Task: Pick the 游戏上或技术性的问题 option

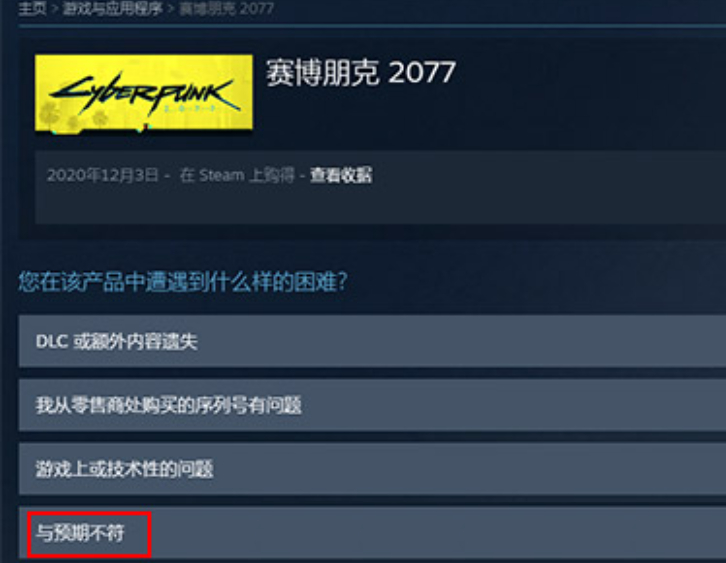Action: pos(372,469)
